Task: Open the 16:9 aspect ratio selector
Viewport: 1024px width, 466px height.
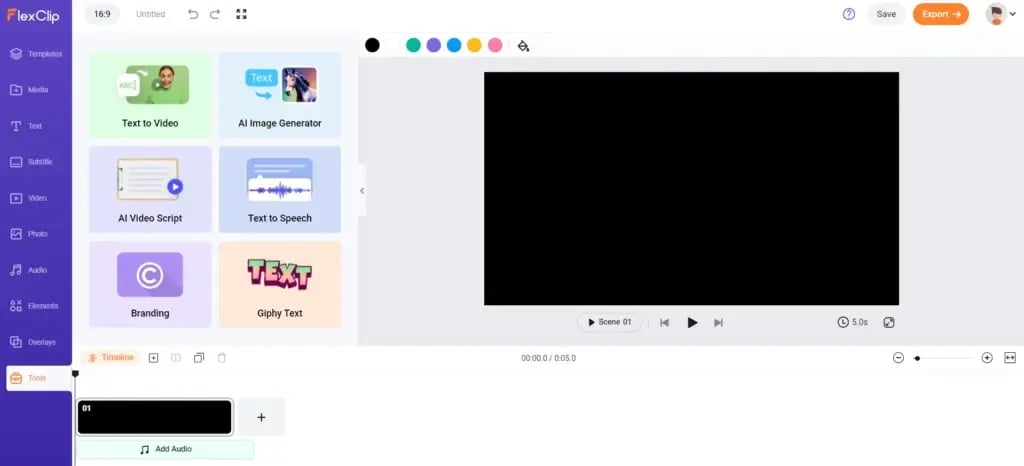Action: [103, 14]
